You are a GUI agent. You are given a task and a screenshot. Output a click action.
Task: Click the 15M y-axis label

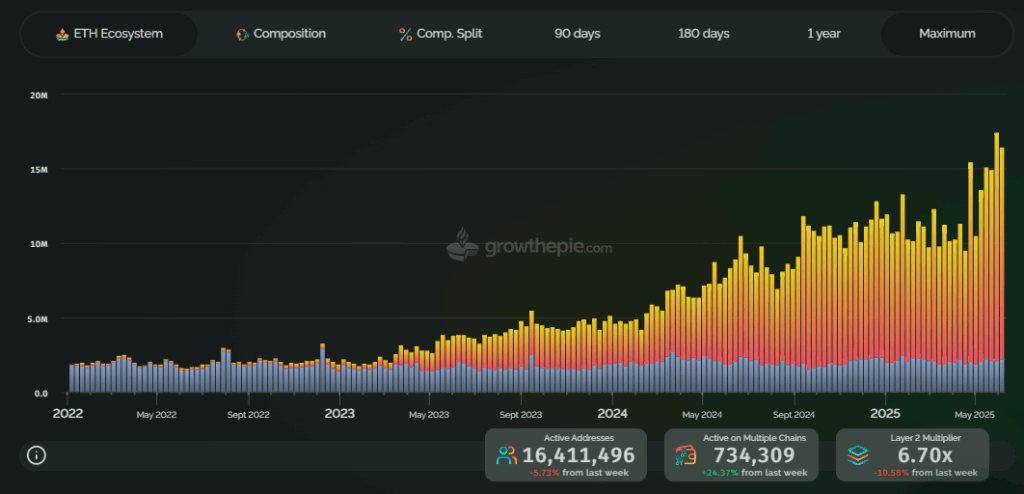point(39,169)
